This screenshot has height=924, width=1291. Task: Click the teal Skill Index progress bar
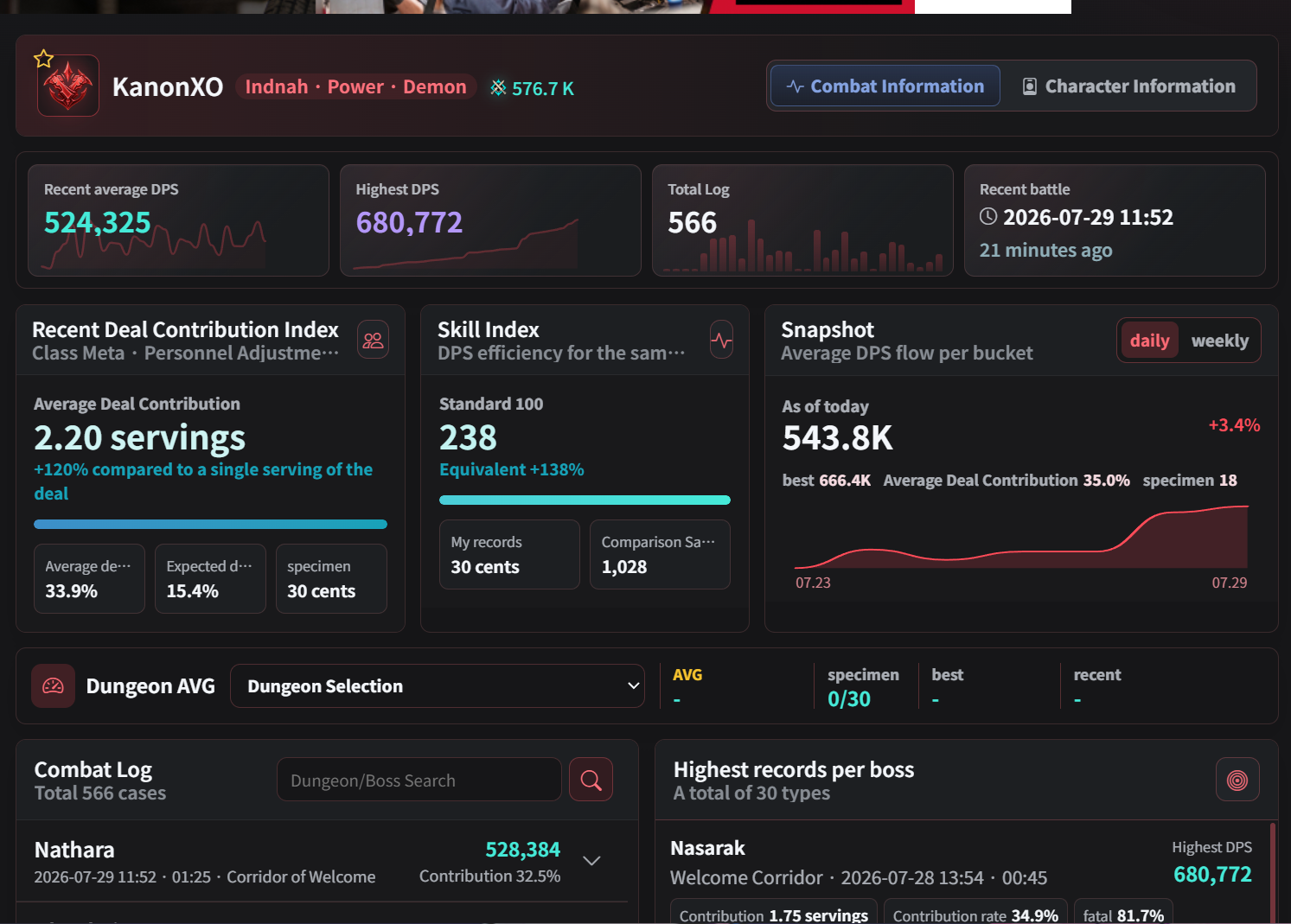point(585,500)
